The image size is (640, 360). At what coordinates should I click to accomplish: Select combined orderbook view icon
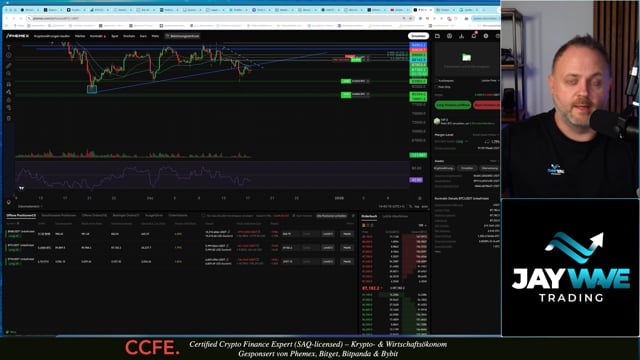364,225
